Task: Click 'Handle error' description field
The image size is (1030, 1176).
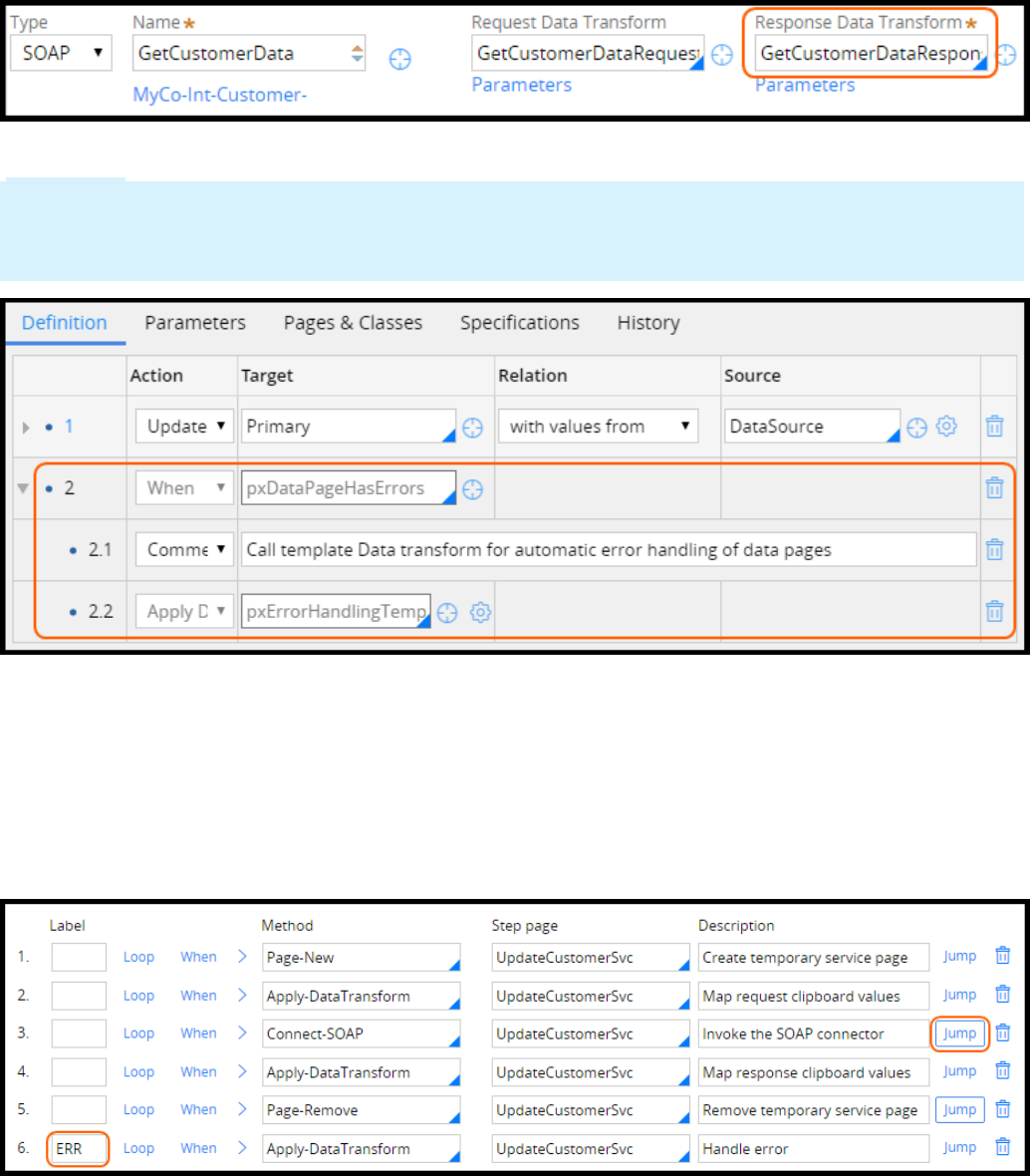Action: click(814, 1149)
